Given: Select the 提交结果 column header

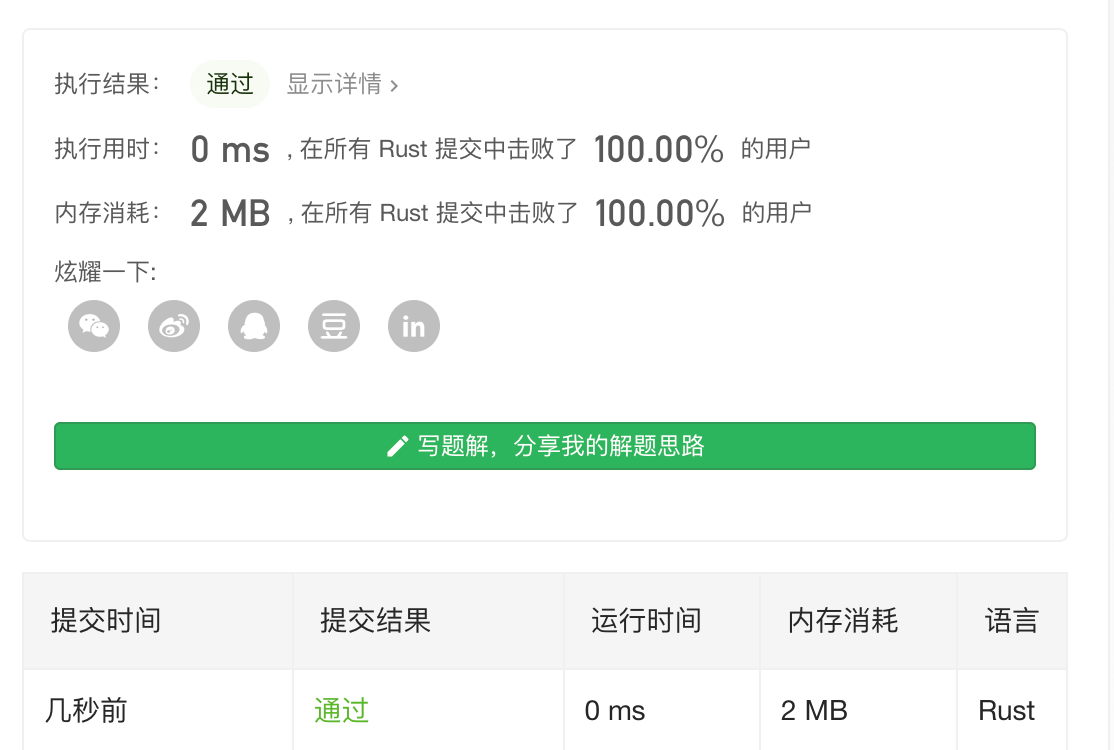Looking at the screenshot, I should [x=376, y=620].
